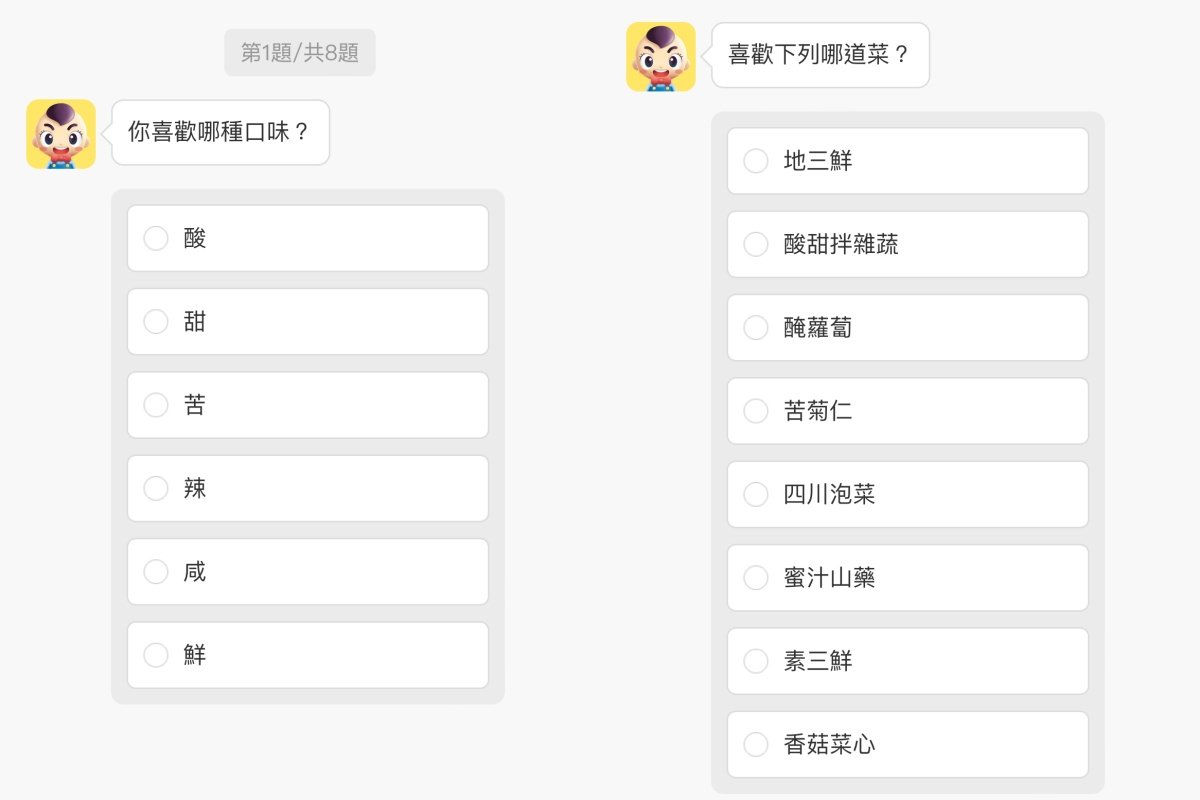Choose 苦 as your preferred flavor
This screenshot has width=1200, height=800.
307,404
